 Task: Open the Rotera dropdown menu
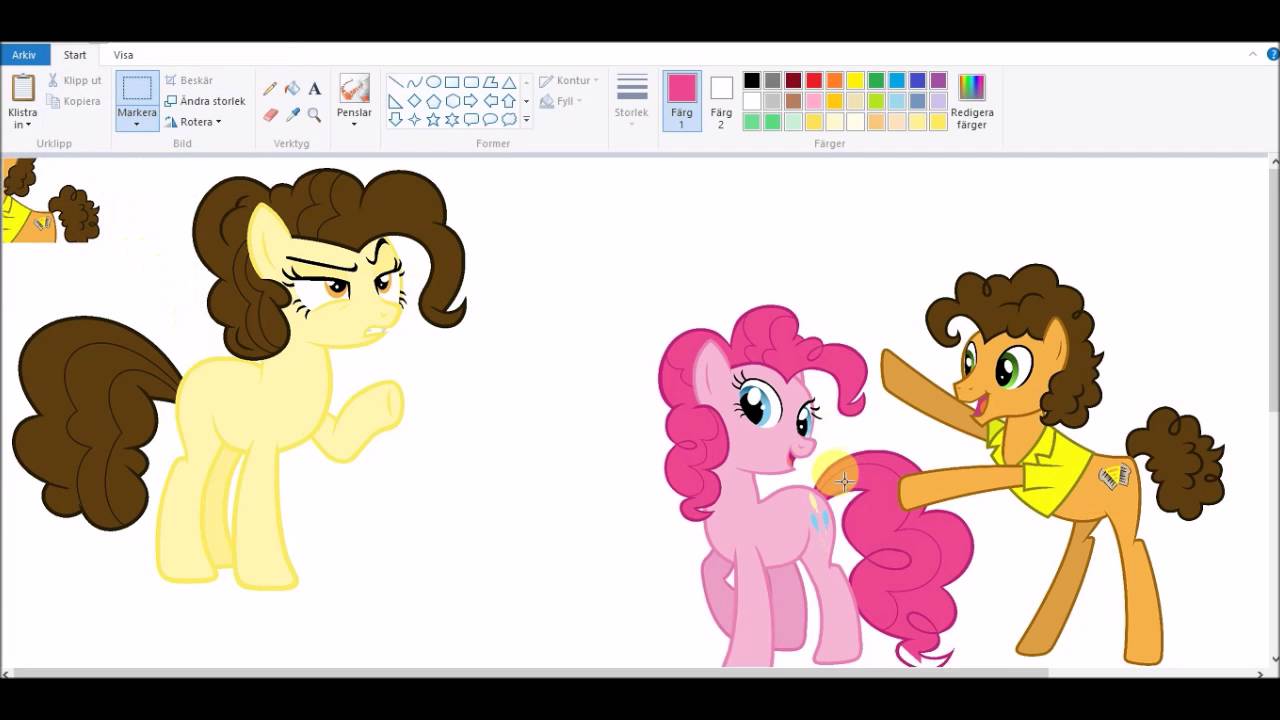coord(192,122)
